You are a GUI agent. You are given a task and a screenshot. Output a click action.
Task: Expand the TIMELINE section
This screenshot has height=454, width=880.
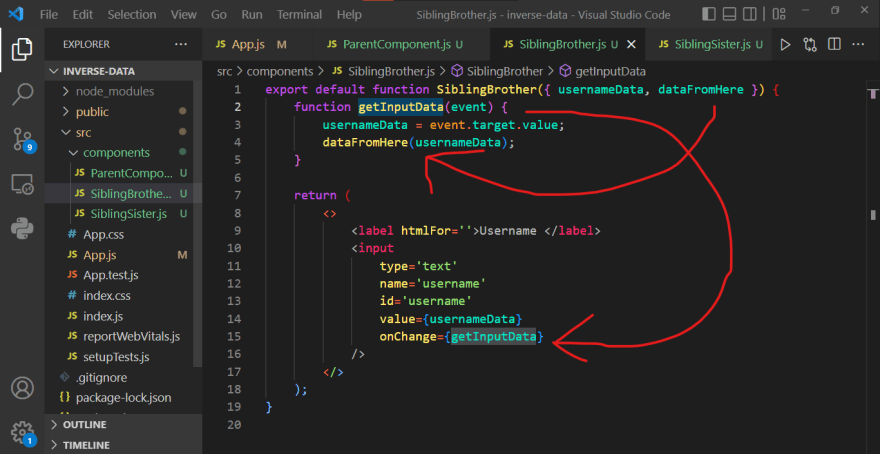123,444
